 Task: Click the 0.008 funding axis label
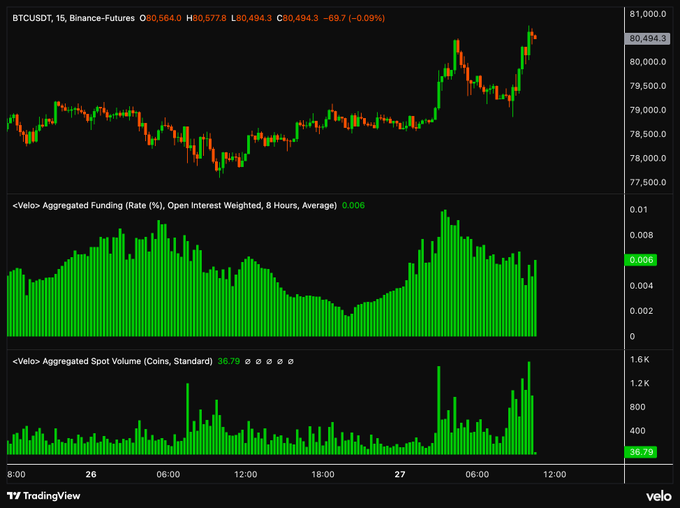641,235
